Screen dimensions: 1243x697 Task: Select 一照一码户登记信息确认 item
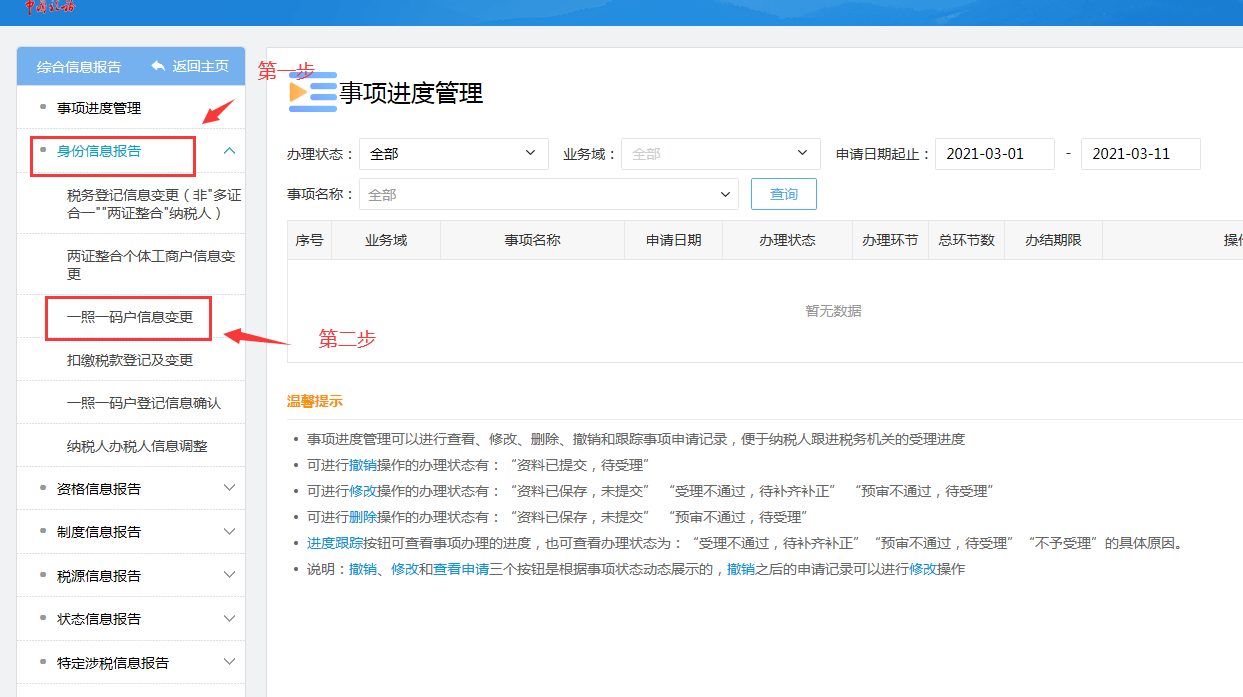pos(144,403)
